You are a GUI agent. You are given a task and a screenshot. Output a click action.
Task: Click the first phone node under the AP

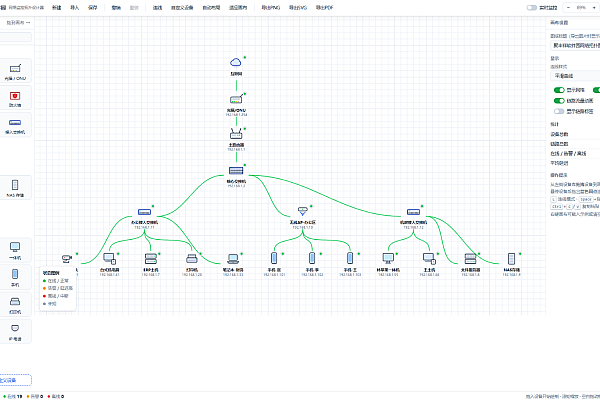click(x=274, y=258)
